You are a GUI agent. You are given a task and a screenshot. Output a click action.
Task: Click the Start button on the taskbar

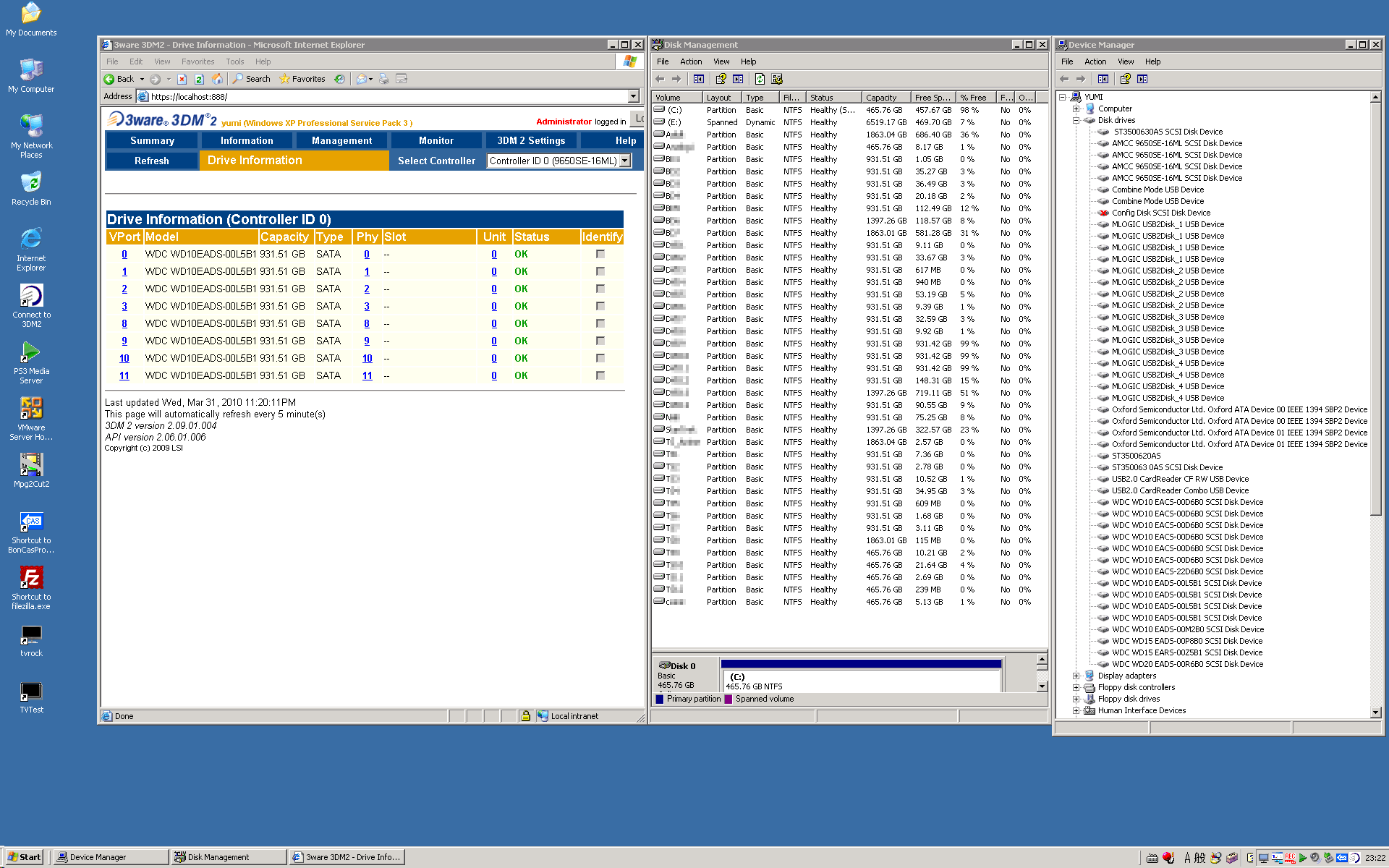(x=25, y=857)
